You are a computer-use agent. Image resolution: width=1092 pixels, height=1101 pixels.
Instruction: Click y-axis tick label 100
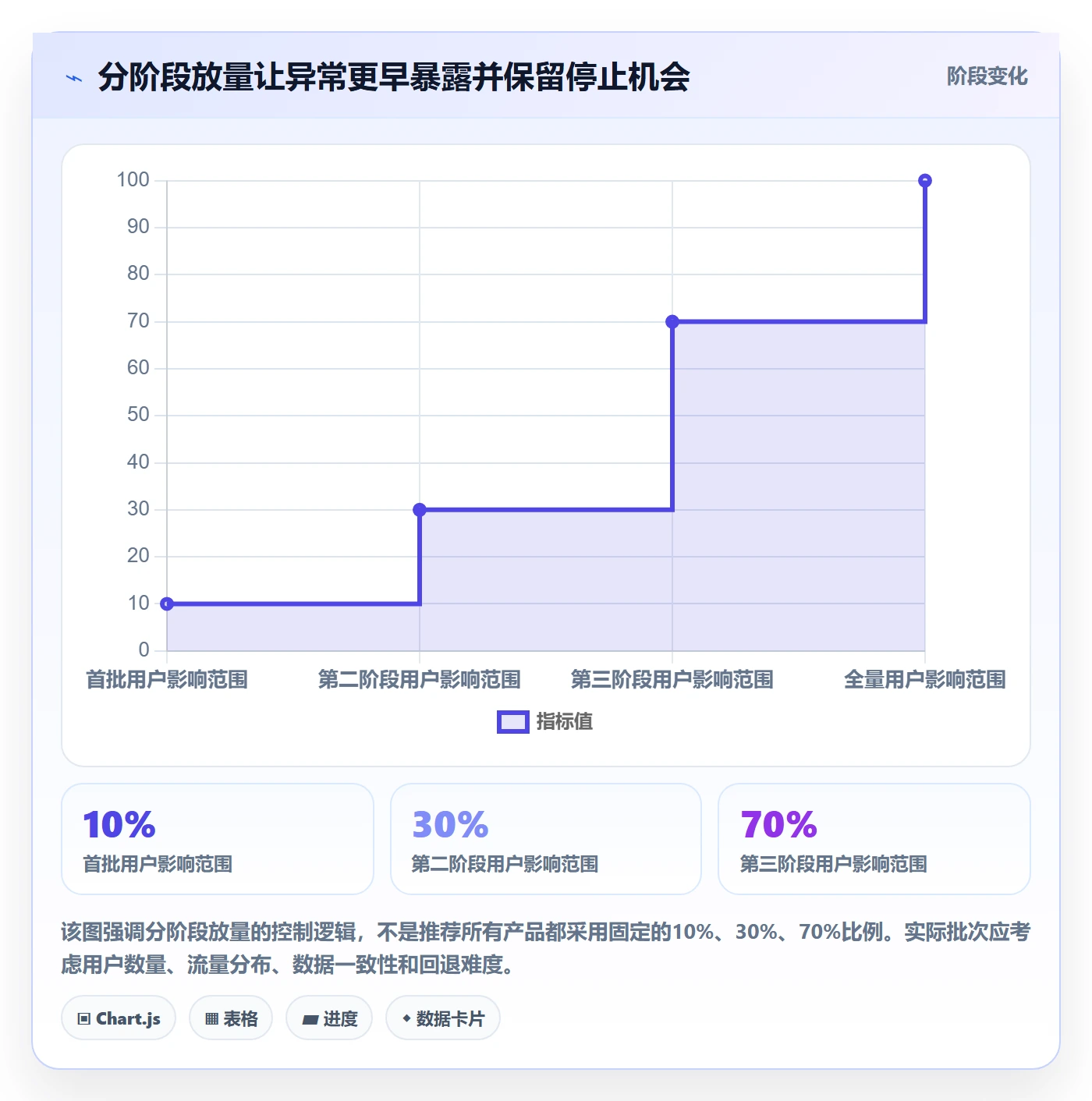[x=133, y=180]
